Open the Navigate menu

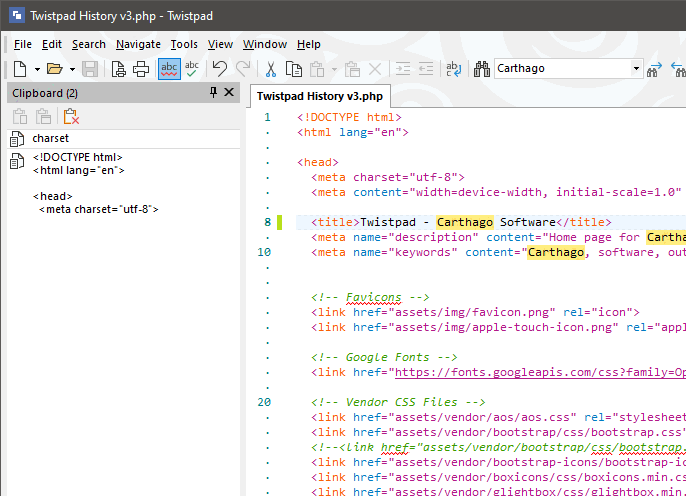138,44
